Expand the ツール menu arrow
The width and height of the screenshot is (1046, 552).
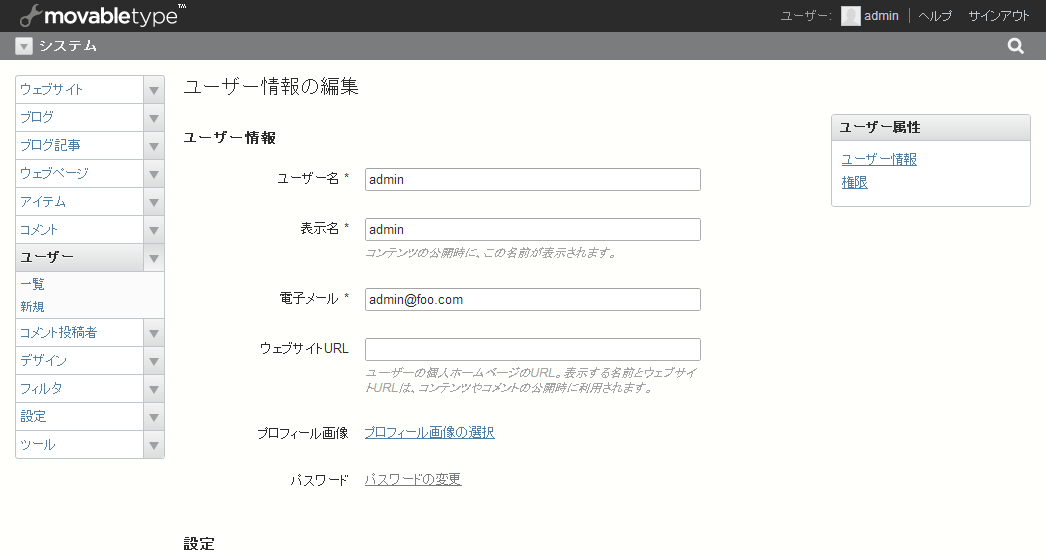pos(153,445)
